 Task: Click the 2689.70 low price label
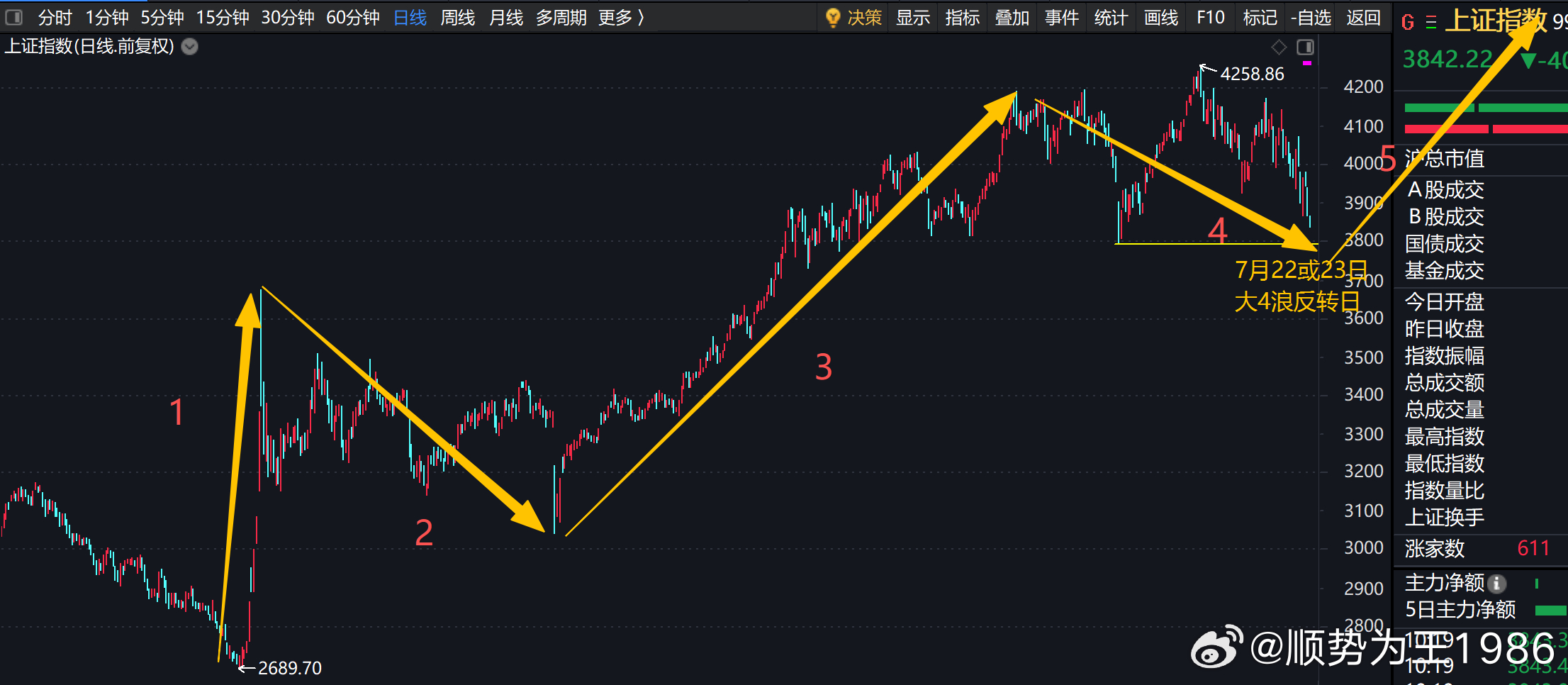(x=290, y=668)
